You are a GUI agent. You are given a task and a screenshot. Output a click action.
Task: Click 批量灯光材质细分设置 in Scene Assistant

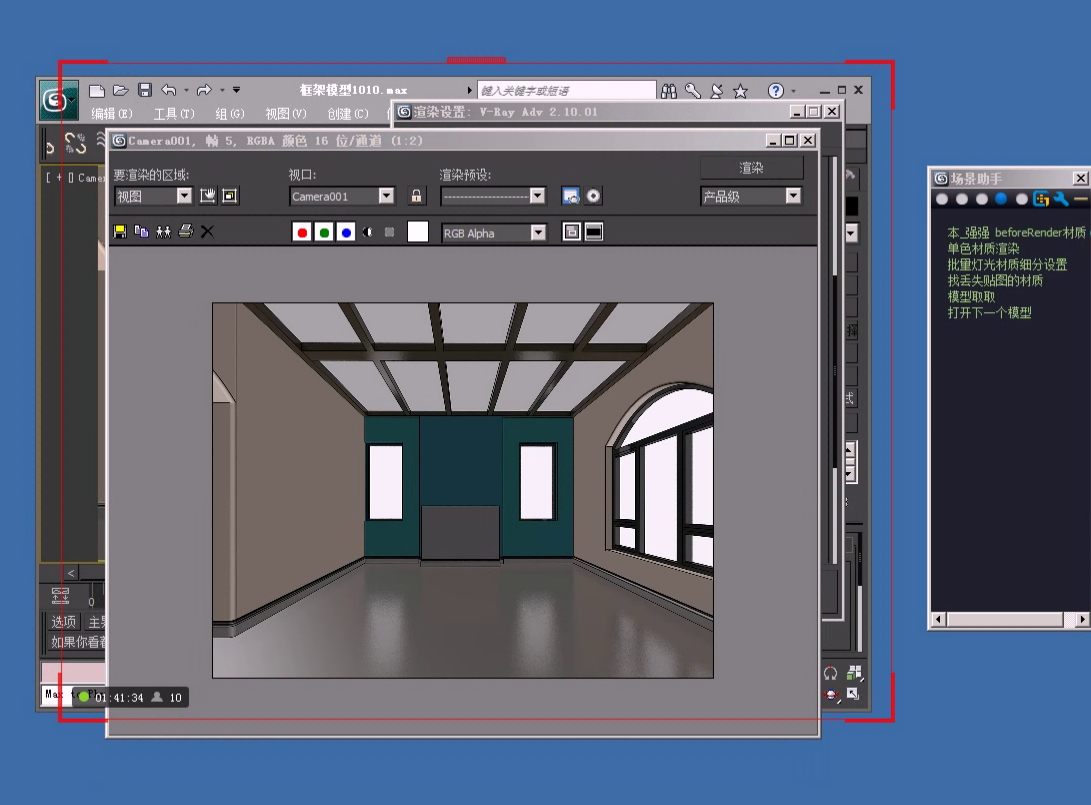pos(1007,264)
